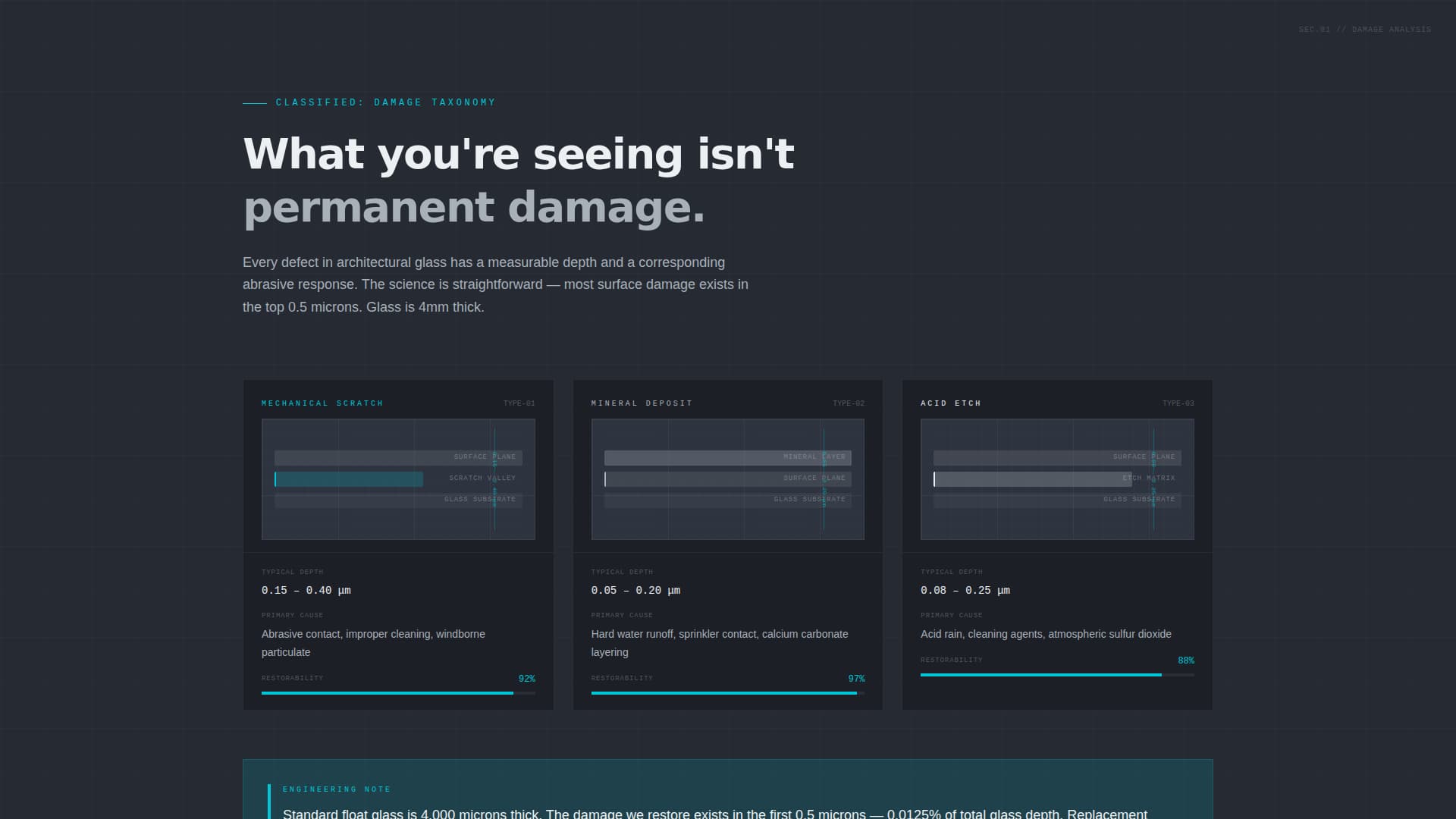Viewport: 1456px width, 819px height.
Task: Click the "92%" restorability value
Action: tap(527, 679)
